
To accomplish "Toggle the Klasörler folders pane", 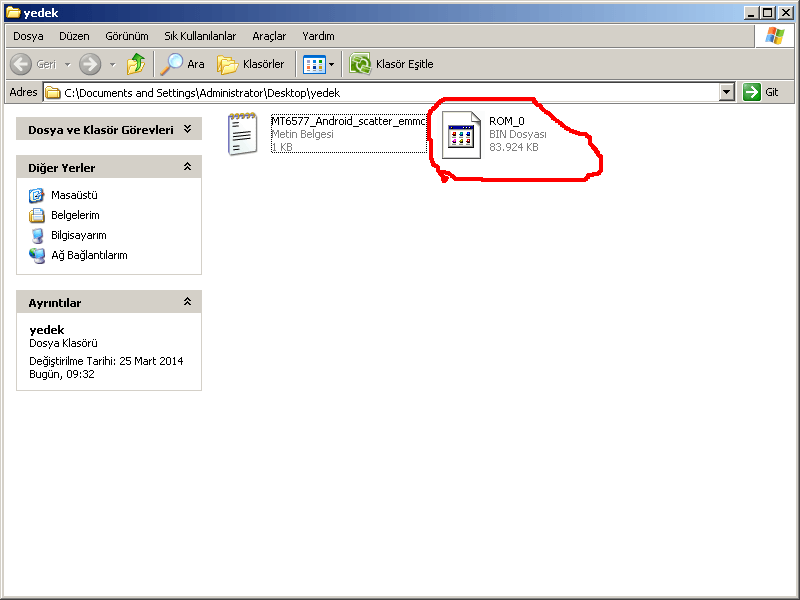I will point(252,64).
